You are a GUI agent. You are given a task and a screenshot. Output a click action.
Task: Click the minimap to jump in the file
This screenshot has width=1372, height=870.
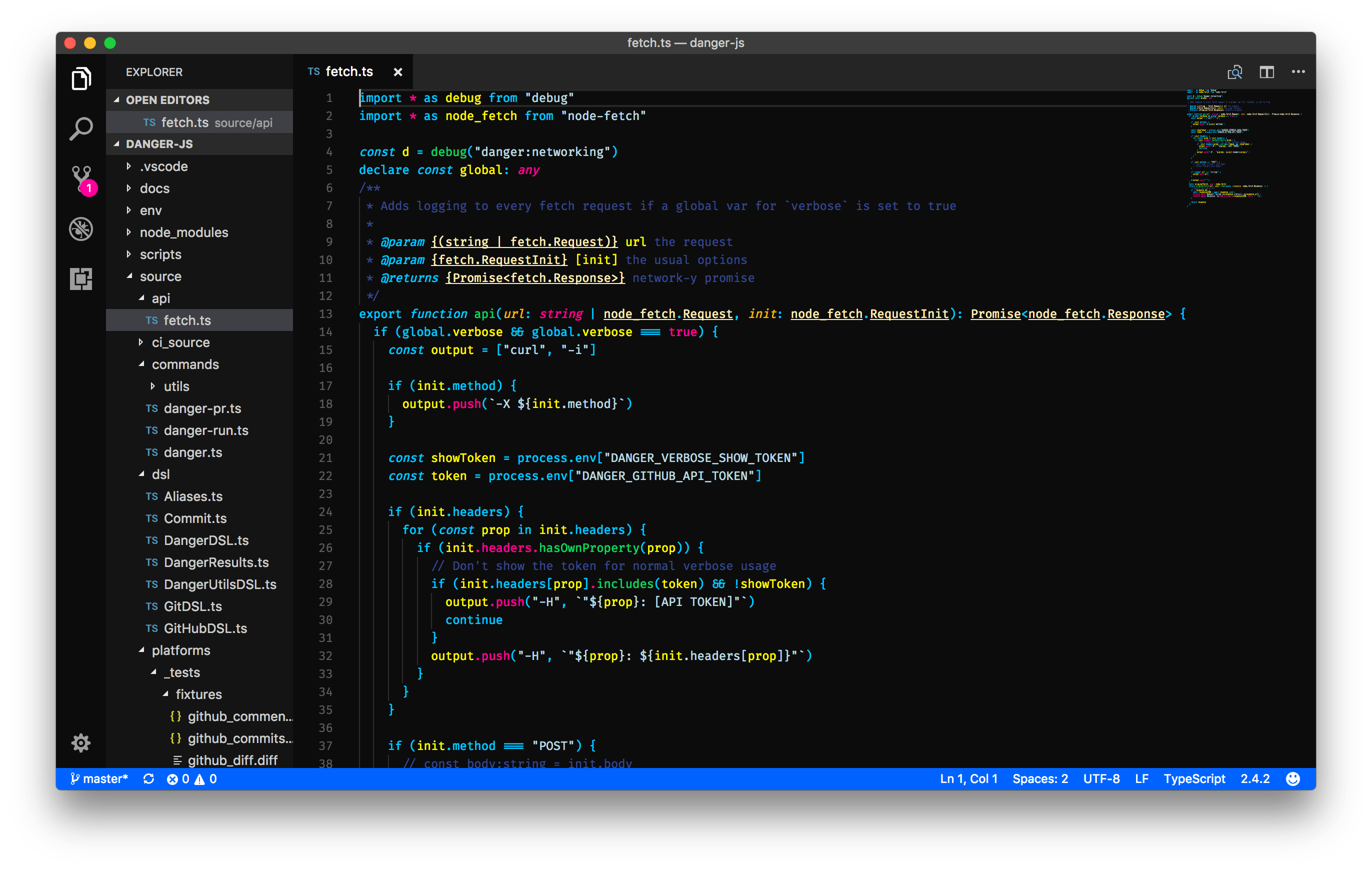tap(1242, 148)
